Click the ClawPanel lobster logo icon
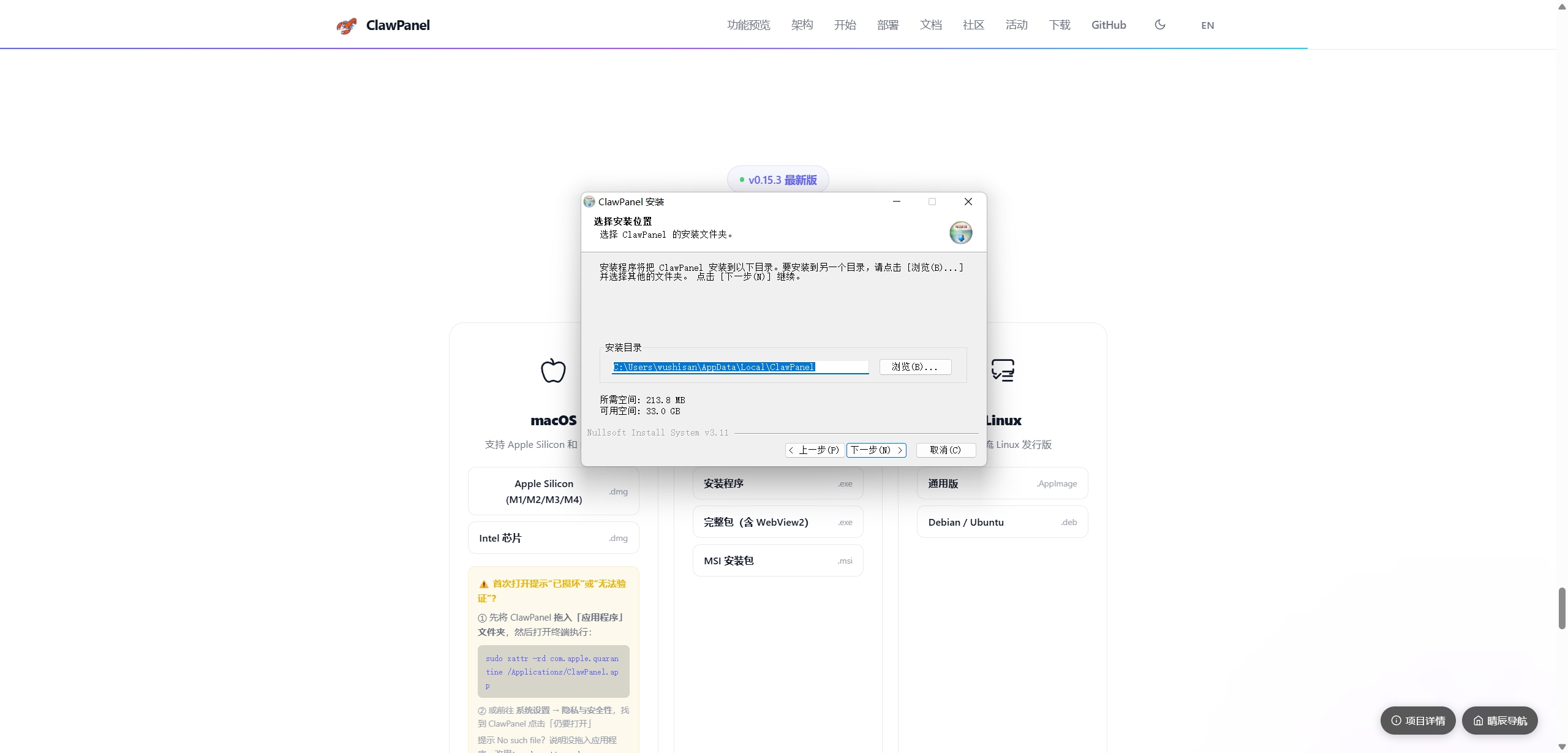The width and height of the screenshot is (1568, 753). pyautogui.click(x=347, y=25)
